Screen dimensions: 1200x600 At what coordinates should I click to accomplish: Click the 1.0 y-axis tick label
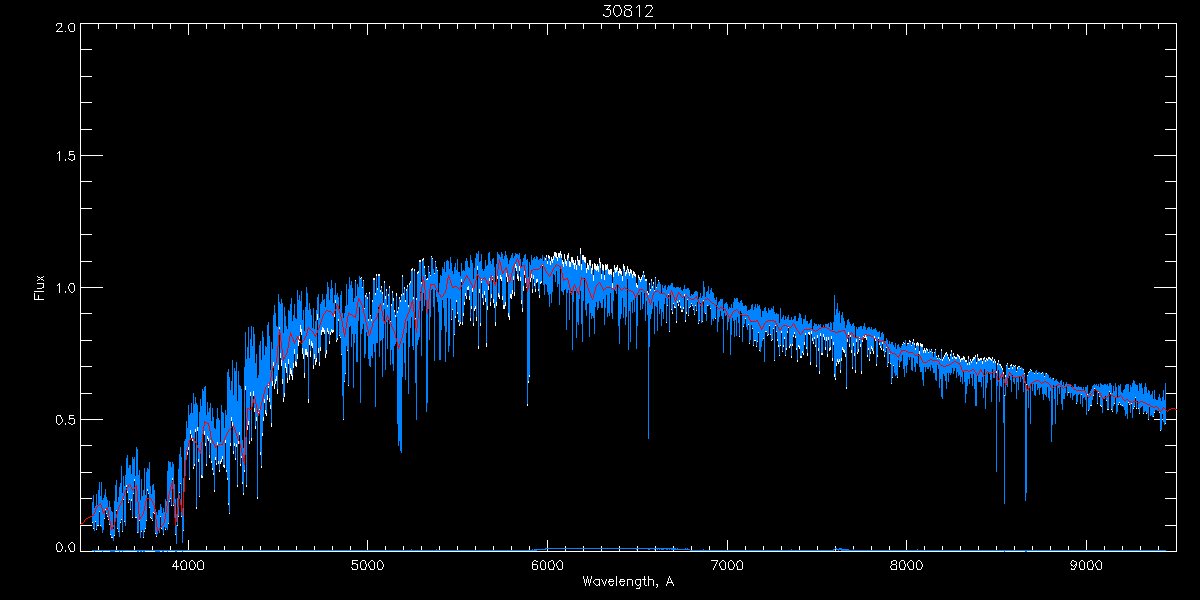tap(66, 289)
